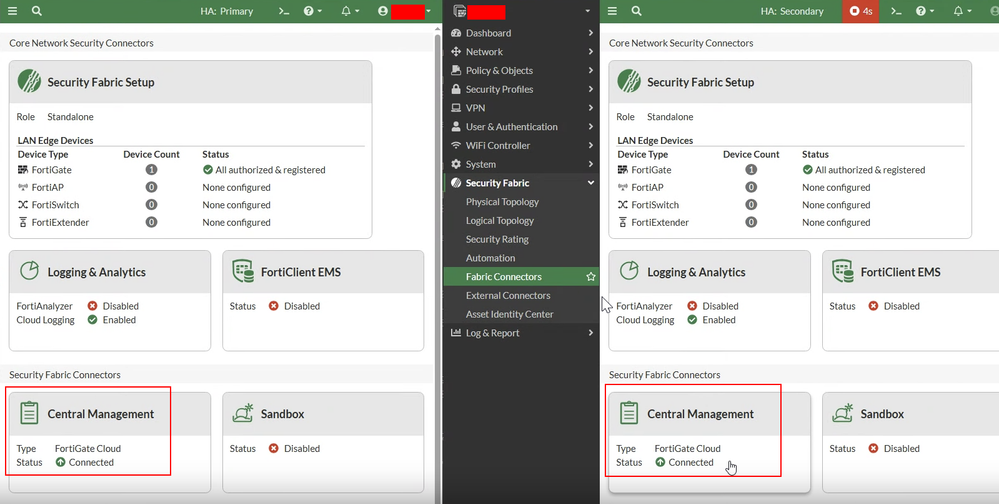Viewport: 999px width, 504px height.
Task: Click FortiClient EMS icon in Secondary window
Action: (x=843, y=271)
